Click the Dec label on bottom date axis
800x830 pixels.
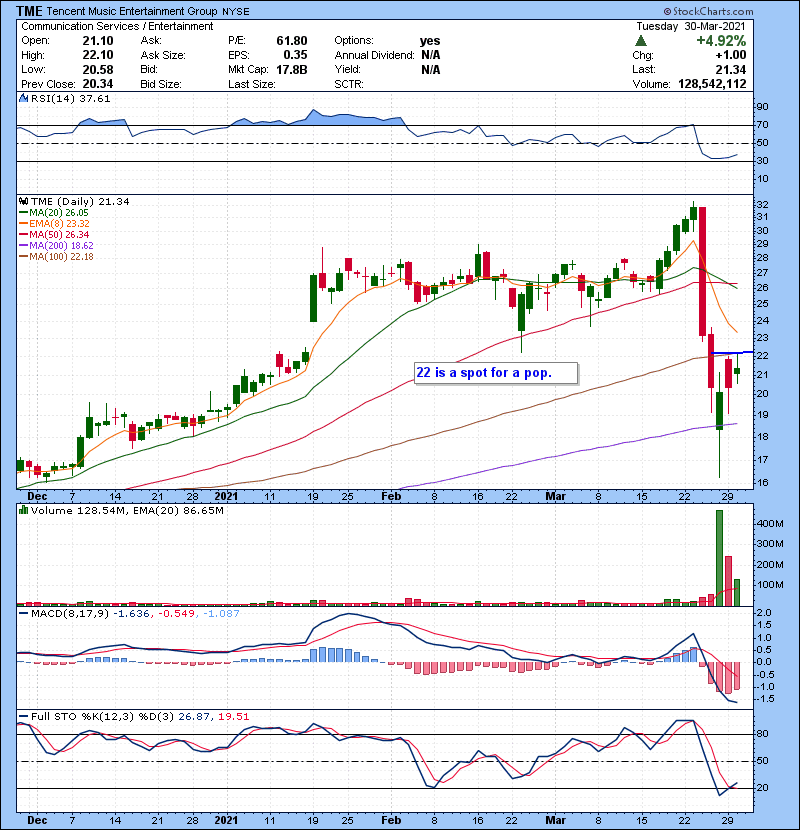click(x=37, y=820)
